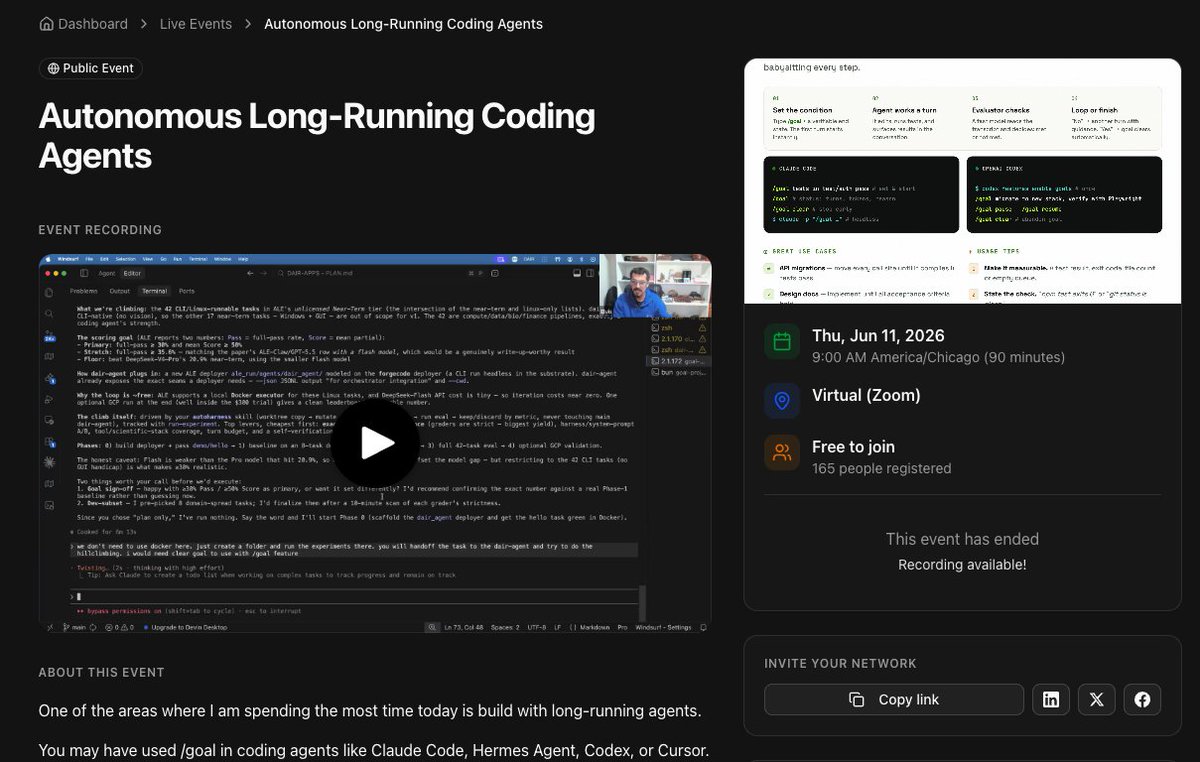The height and width of the screenshot is (762, 1200).
Task: Click the Free to join text
Action: click(853, 447)
